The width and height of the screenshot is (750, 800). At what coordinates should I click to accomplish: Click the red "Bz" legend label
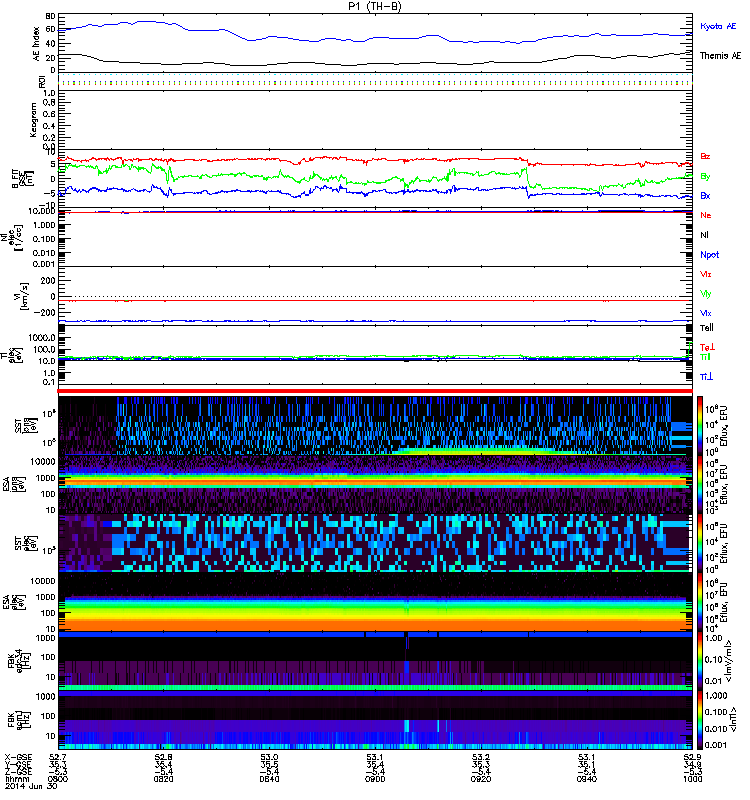705,156
